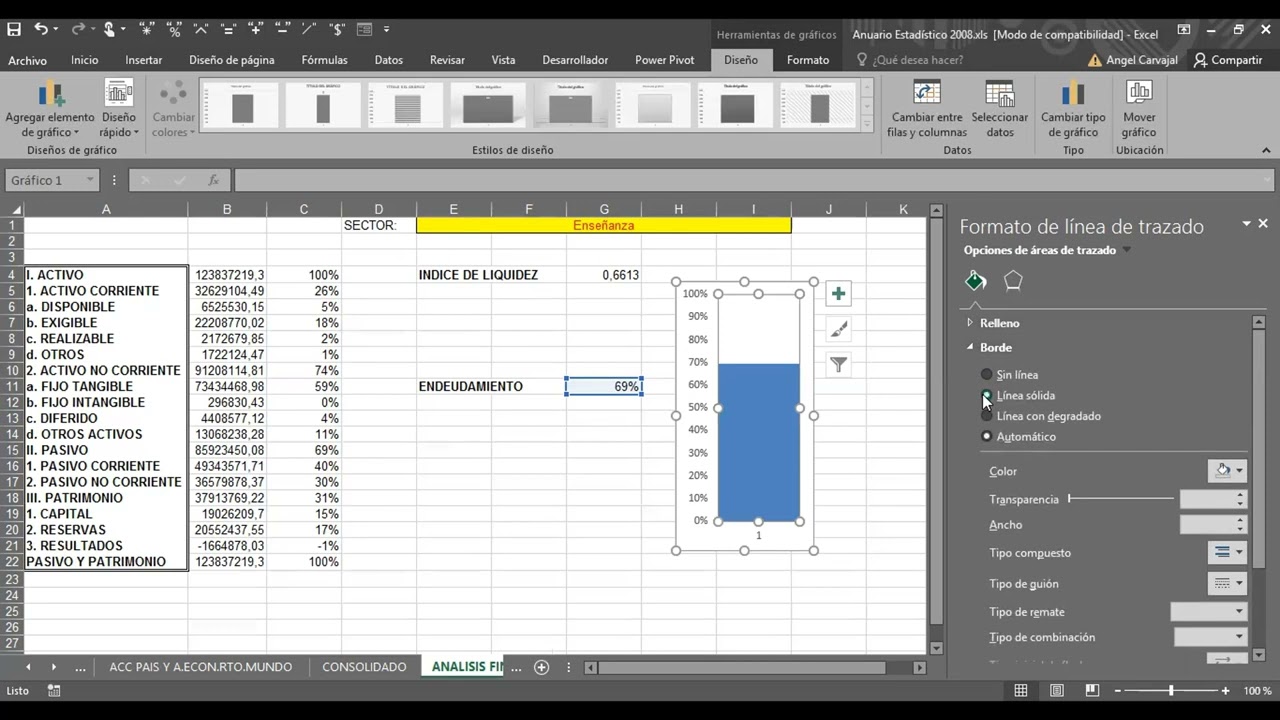Click Cambiar entre filas y columnas
This screenshot has height=720, width=1280.
tap(927, 110)
